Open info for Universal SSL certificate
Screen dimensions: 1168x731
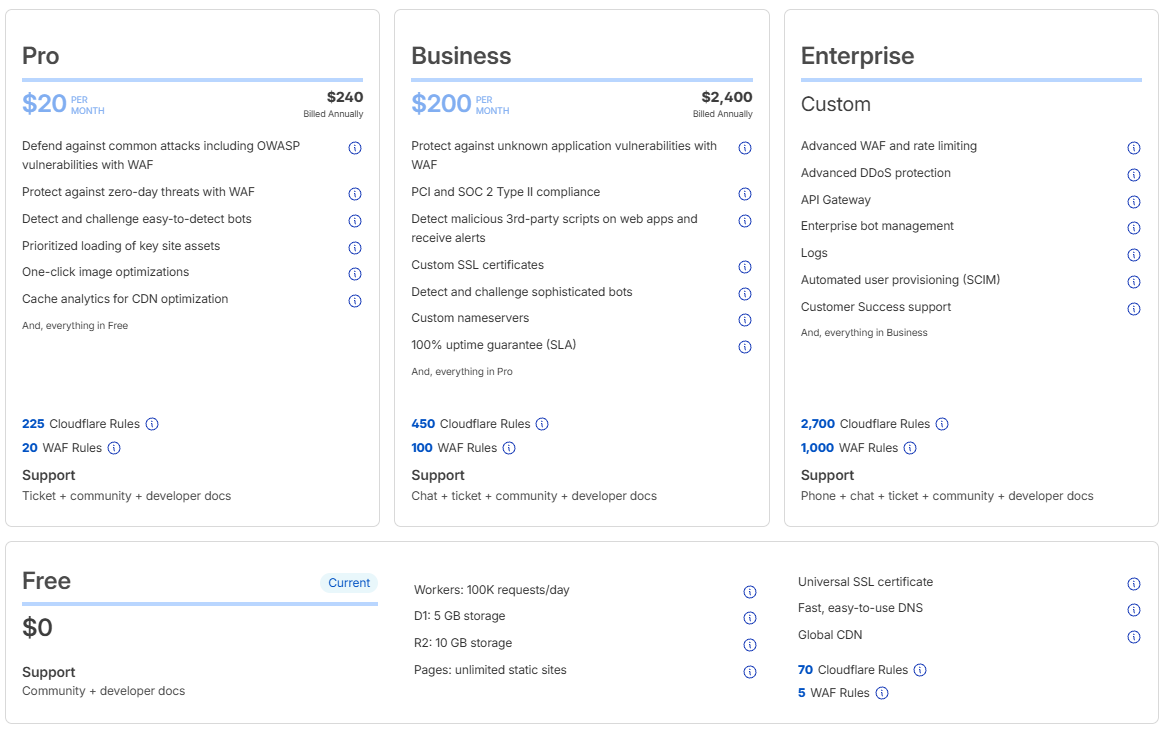pyautogui.click(x=1134, y=583)
